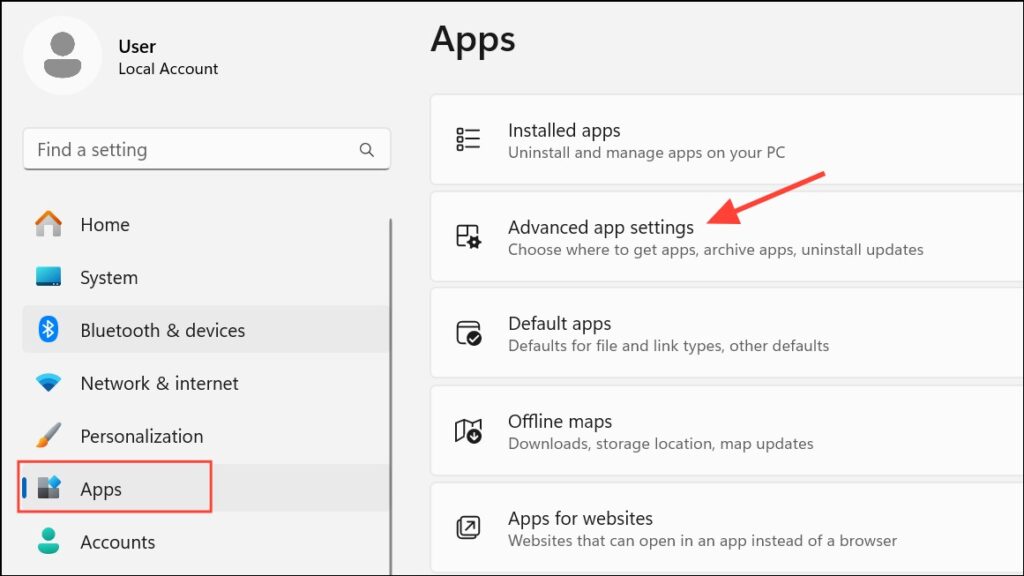1024x576 pixels.
Task: Click the Advanced app settings gear icon
Action: [x=468, y=236]
